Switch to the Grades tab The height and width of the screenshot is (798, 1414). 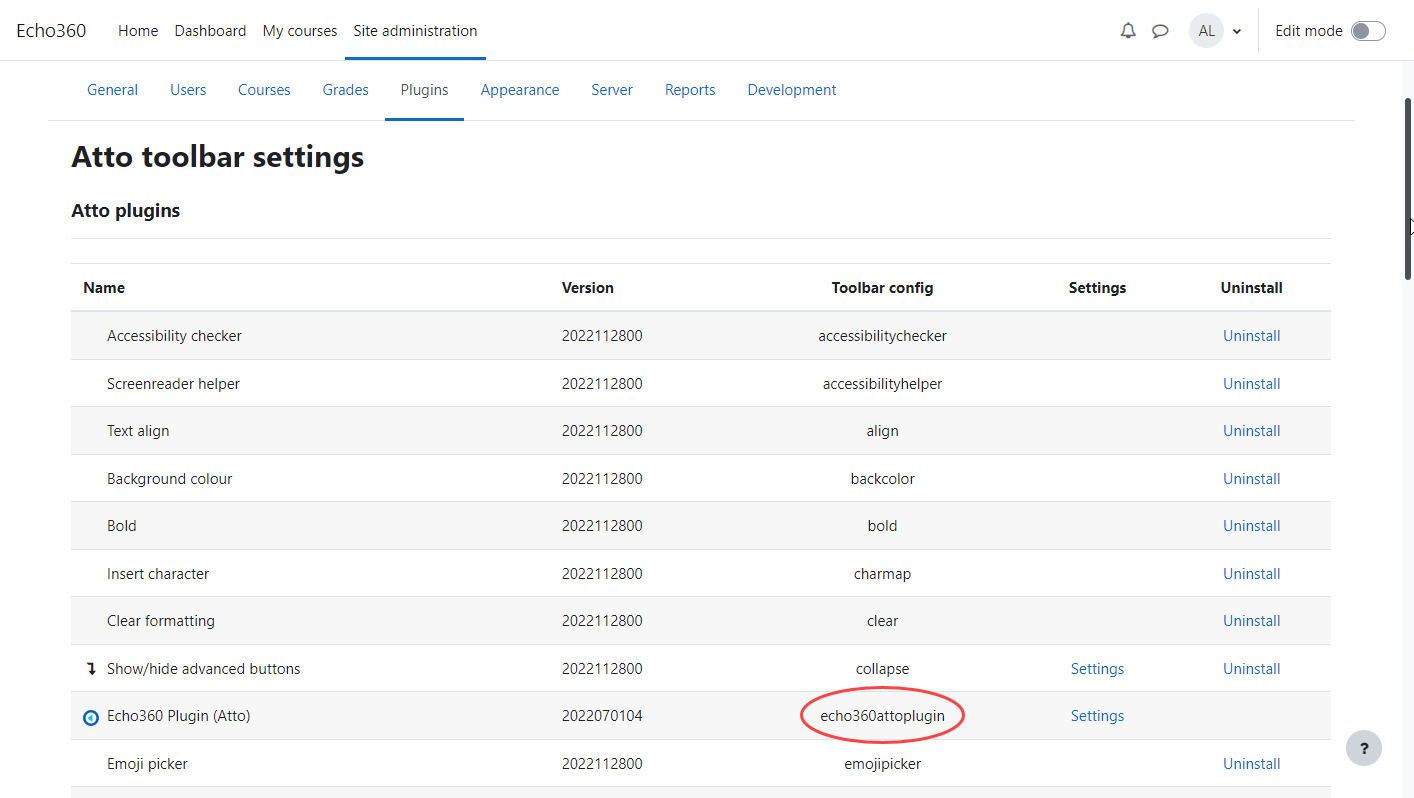coord(346,90)
